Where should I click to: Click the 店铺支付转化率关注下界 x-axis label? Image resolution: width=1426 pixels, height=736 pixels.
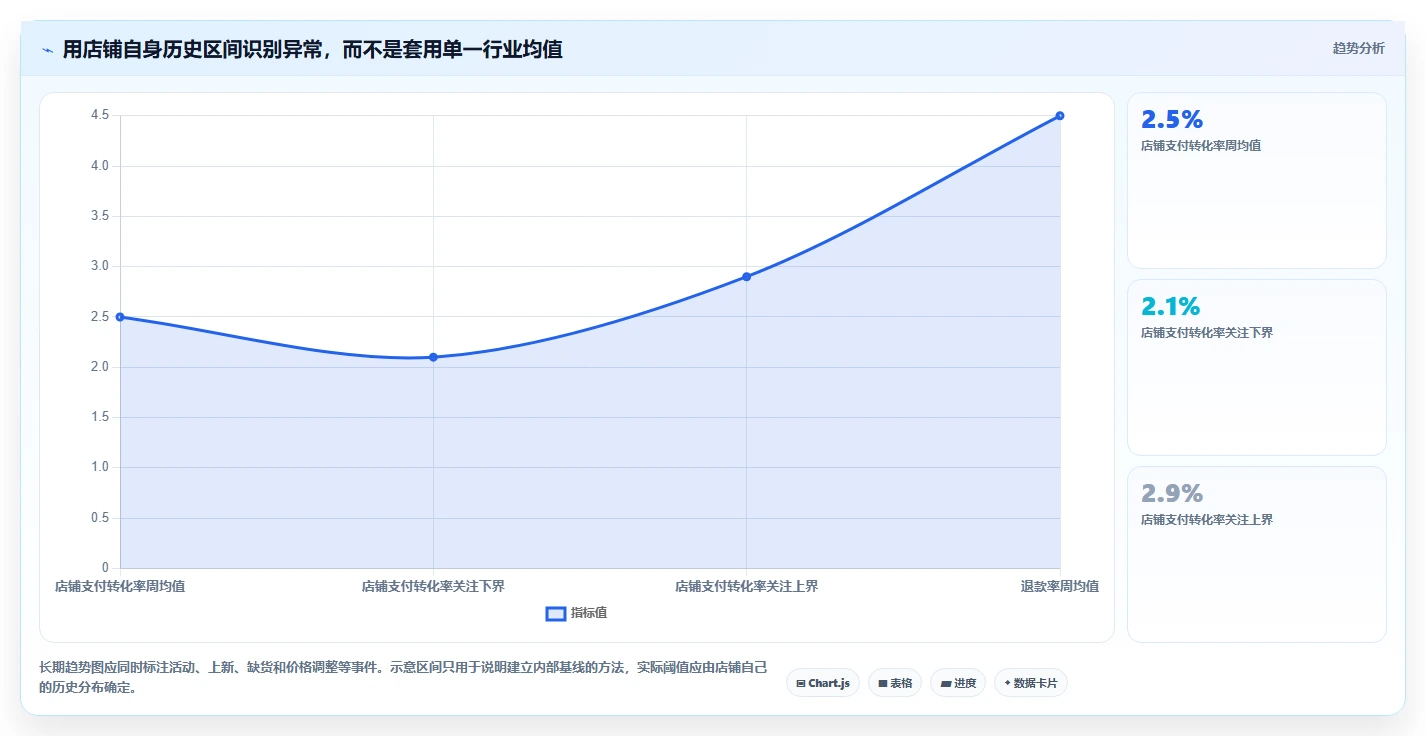point(433,586)
